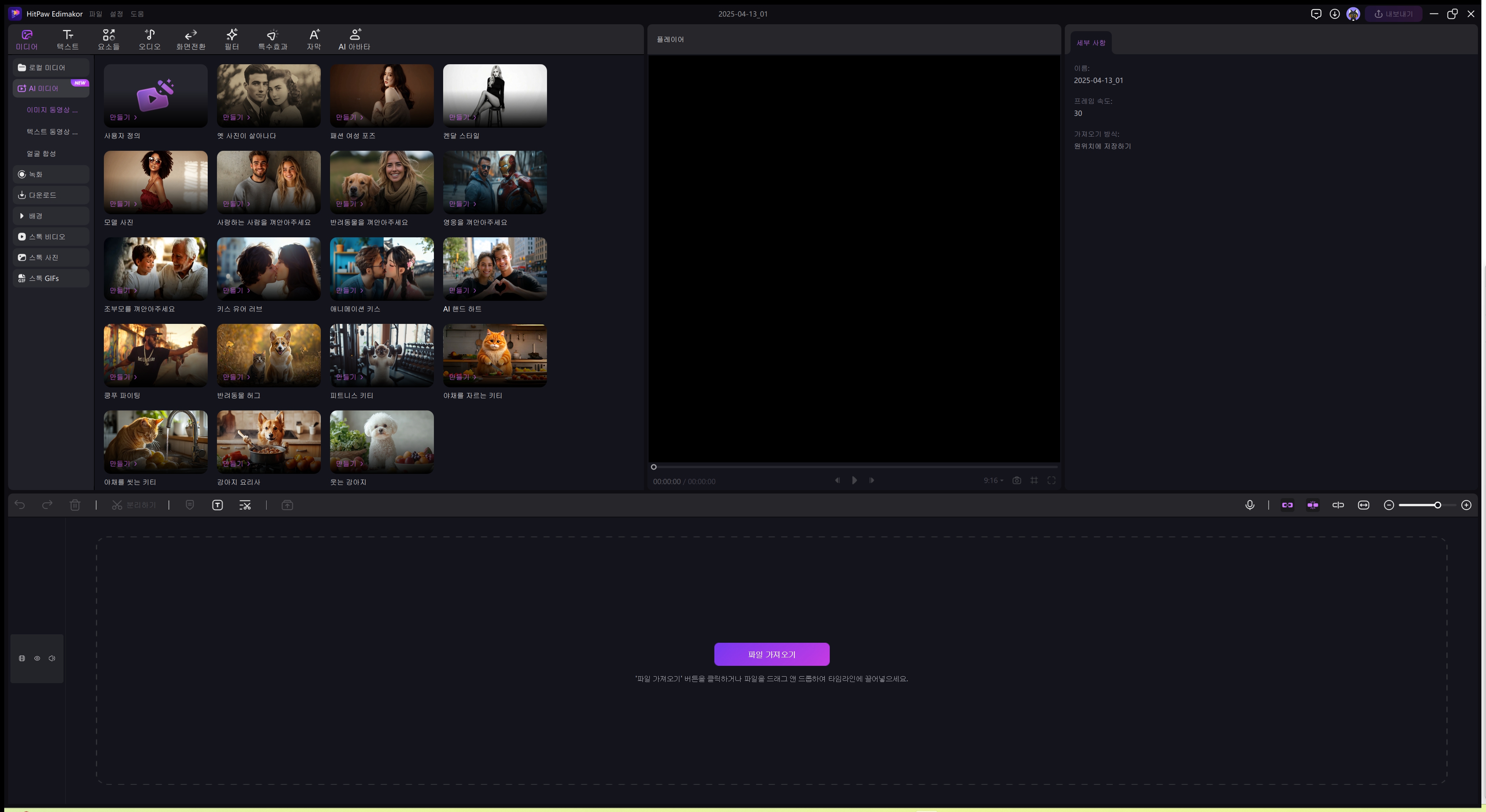Click the add text box timeline tool
This screenshot has width=1486, height=812.
pyautogui.click(x=217, y=505)
